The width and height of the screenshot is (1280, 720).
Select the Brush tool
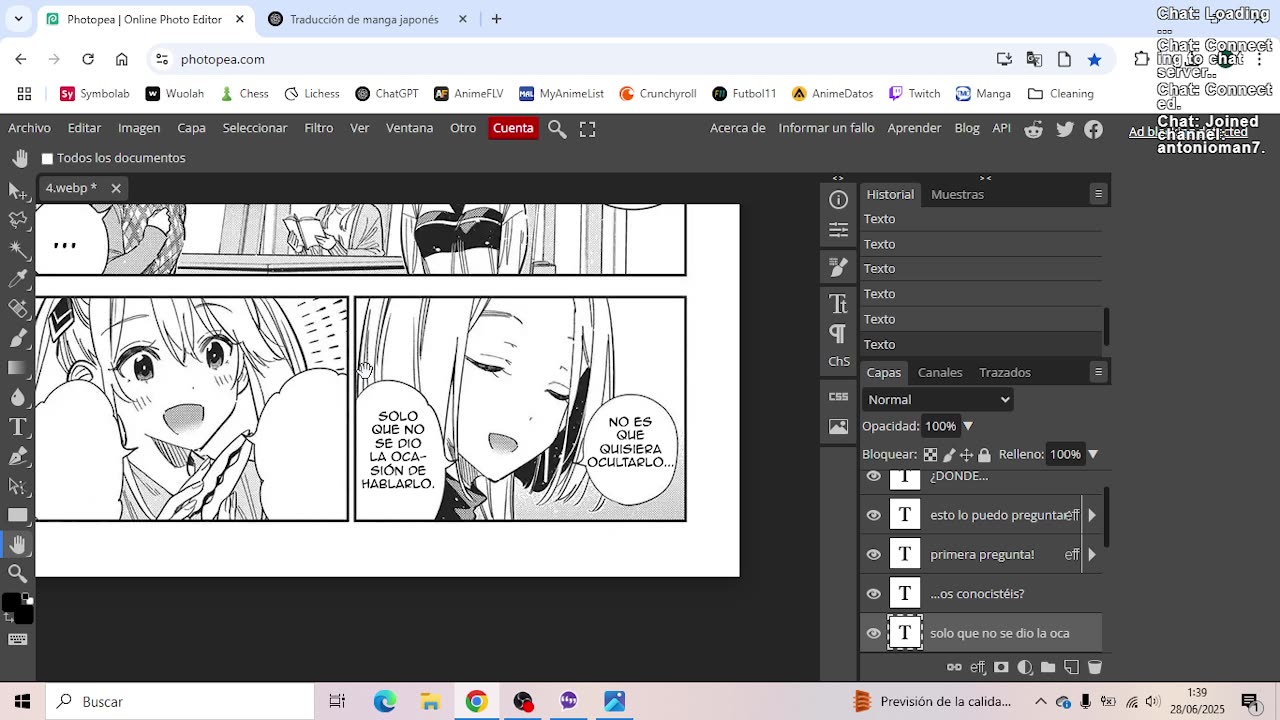pyautogui.click(x=17, y=338)
